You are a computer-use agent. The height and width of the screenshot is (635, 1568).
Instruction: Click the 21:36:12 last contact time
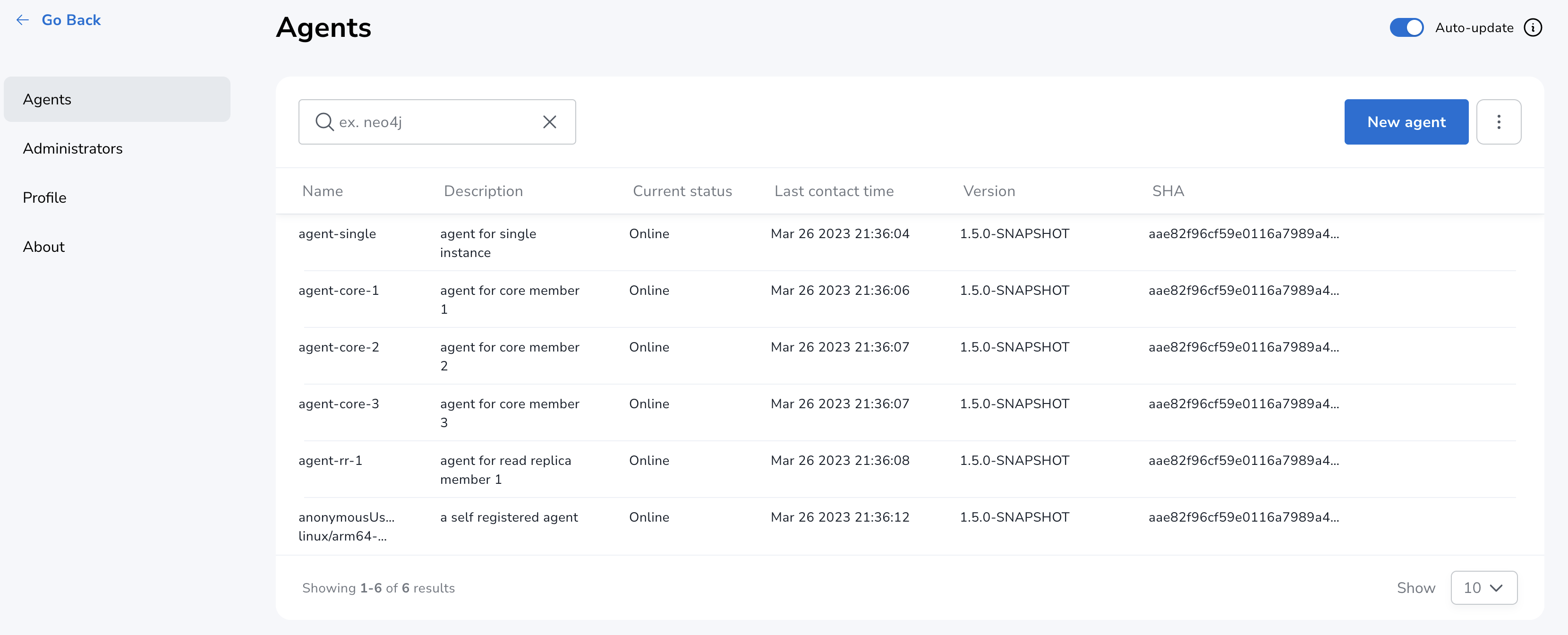(839, 517)
